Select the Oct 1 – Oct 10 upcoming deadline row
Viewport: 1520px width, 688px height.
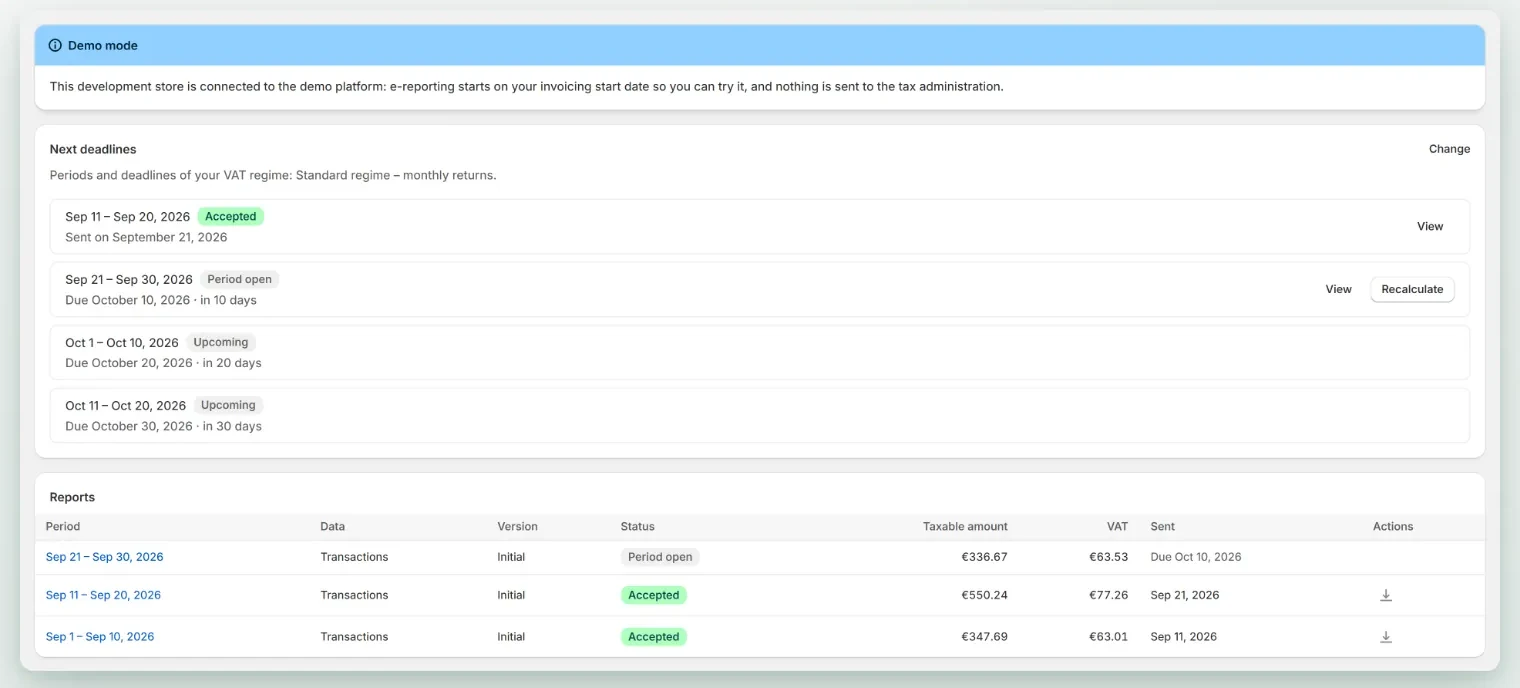coord(760,353)
